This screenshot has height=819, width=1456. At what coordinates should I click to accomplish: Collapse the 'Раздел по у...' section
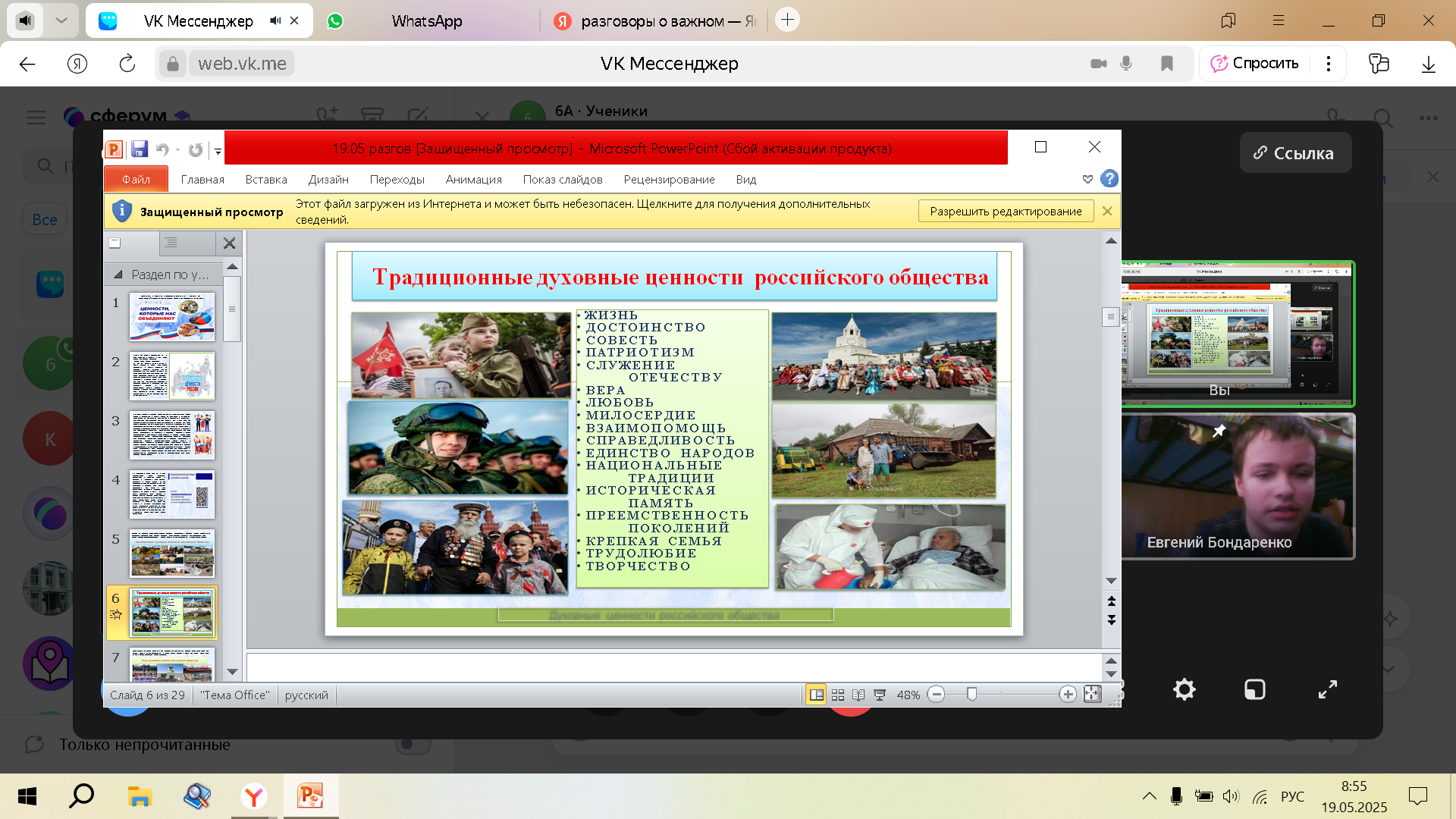(118, 275)
